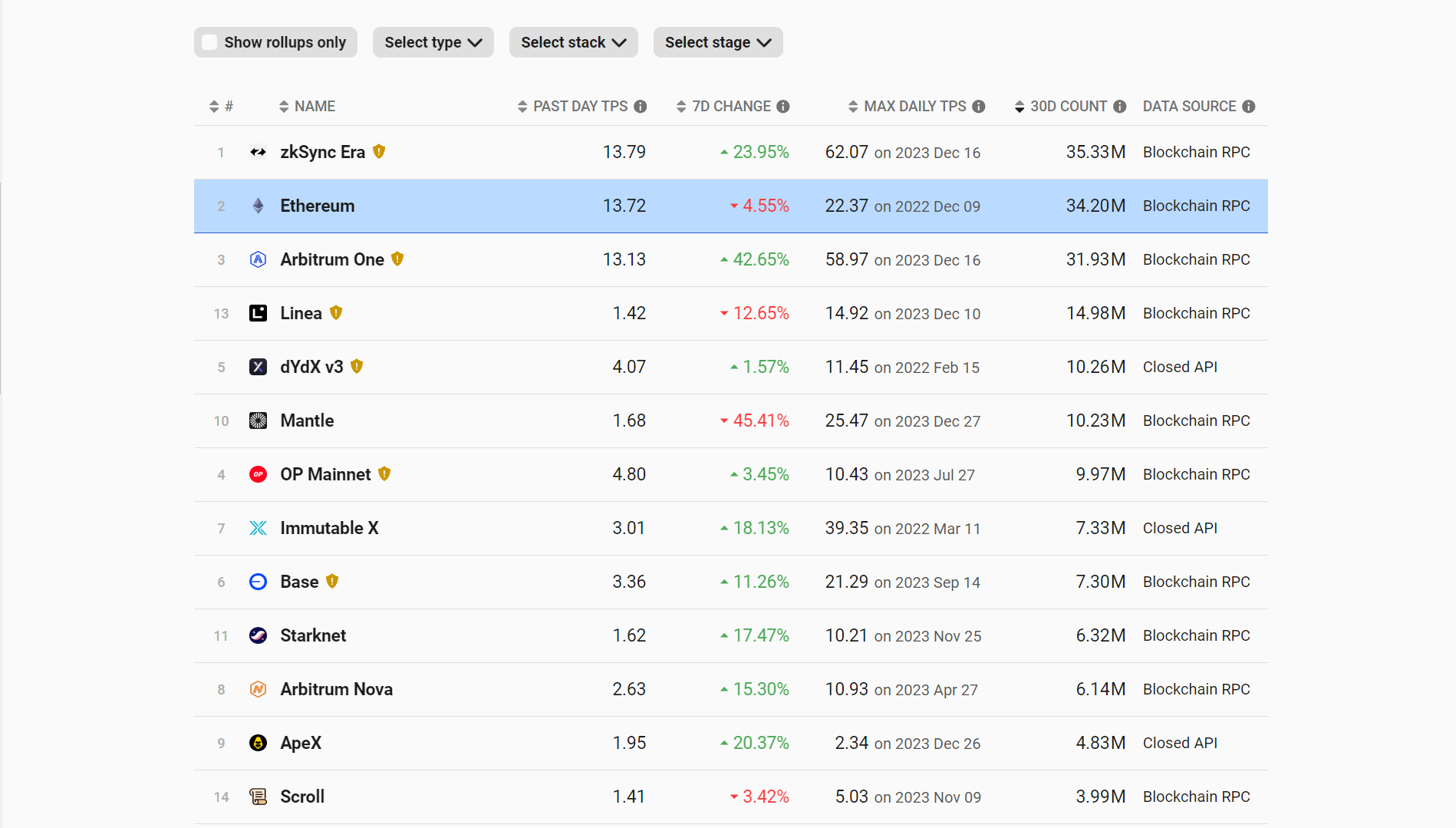Click Base's 7.30M 30D count

coord(1101,582)
